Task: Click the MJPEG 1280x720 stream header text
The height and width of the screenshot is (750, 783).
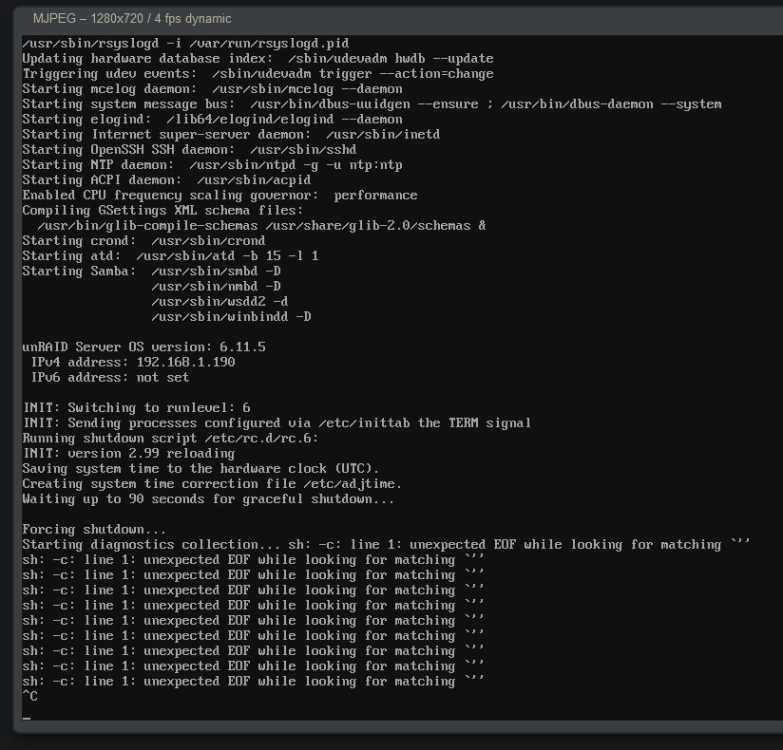Action: (x=132, y=19)
